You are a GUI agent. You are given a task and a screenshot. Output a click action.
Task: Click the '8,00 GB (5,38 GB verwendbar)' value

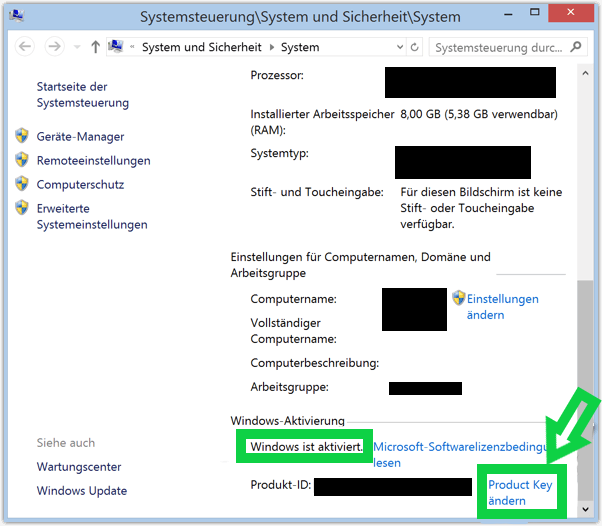pyautogui.click(x=479, y=114)
